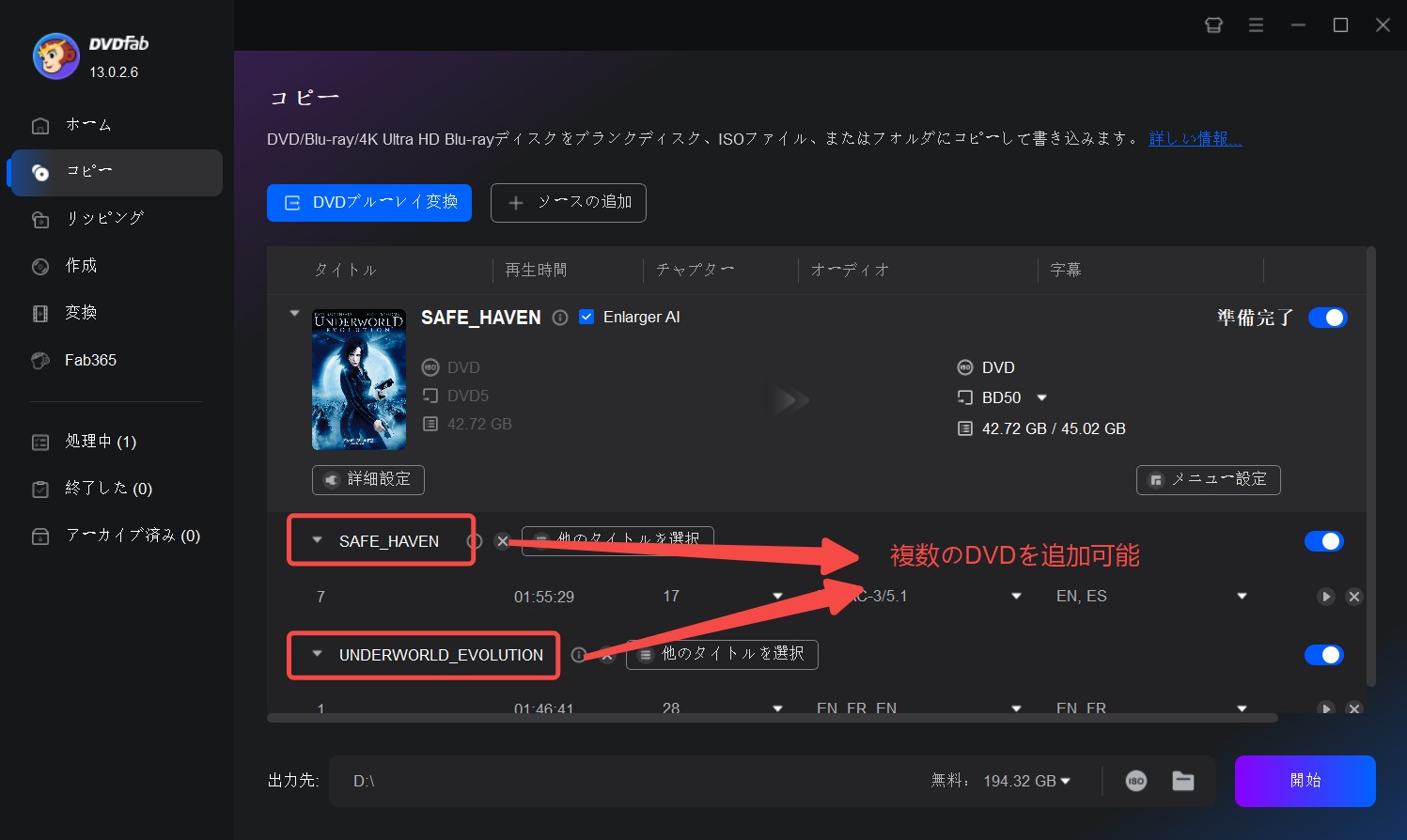Open メニュー設定 menu settings
The height and width of the screenshot is (840, 1407).
coord(1209,479)
